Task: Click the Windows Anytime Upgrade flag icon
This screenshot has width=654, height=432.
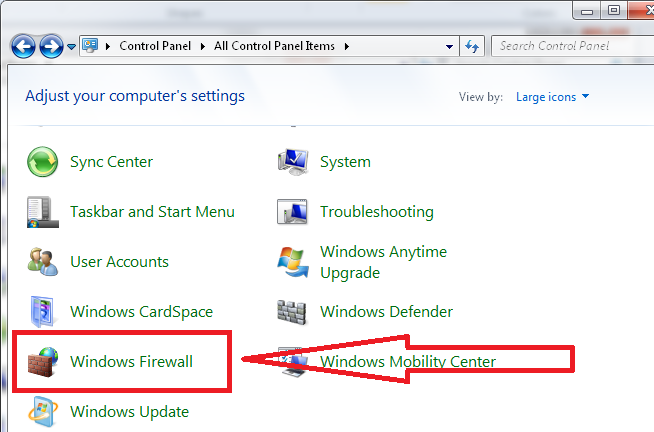Action: [293, 262]
